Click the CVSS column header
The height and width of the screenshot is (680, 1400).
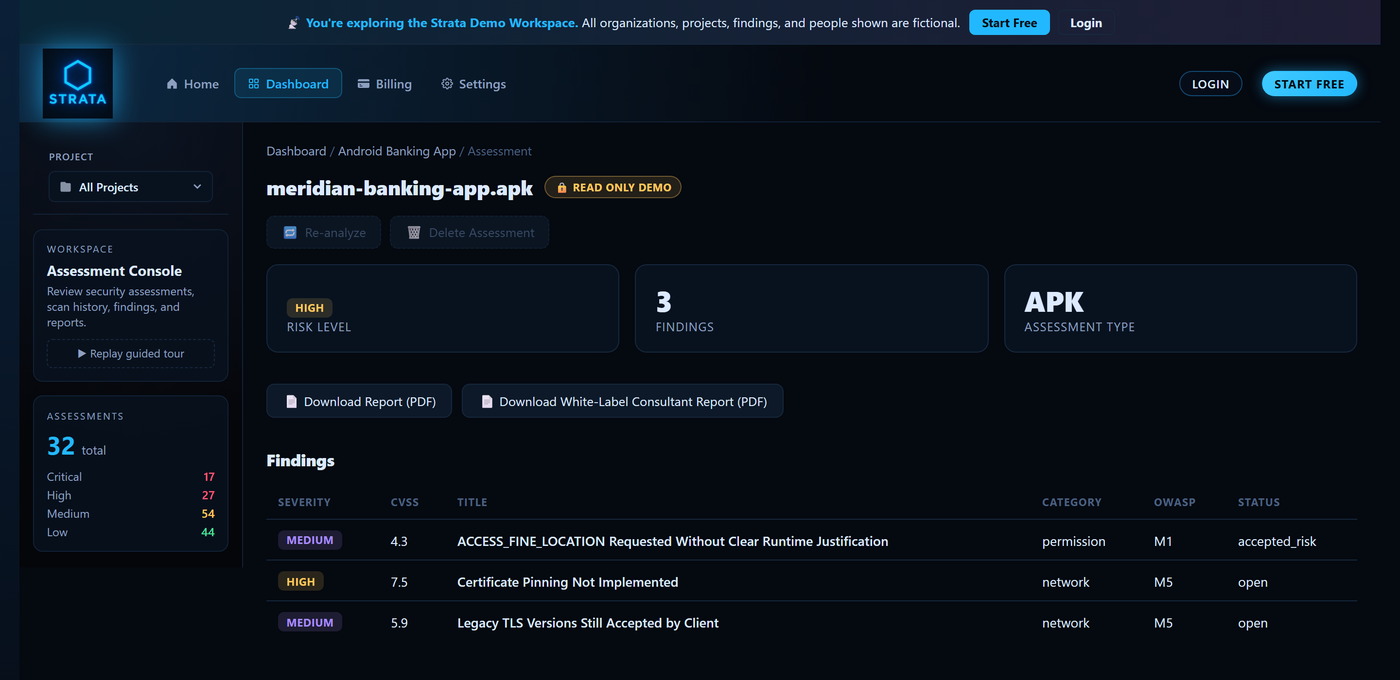(405, 502)
